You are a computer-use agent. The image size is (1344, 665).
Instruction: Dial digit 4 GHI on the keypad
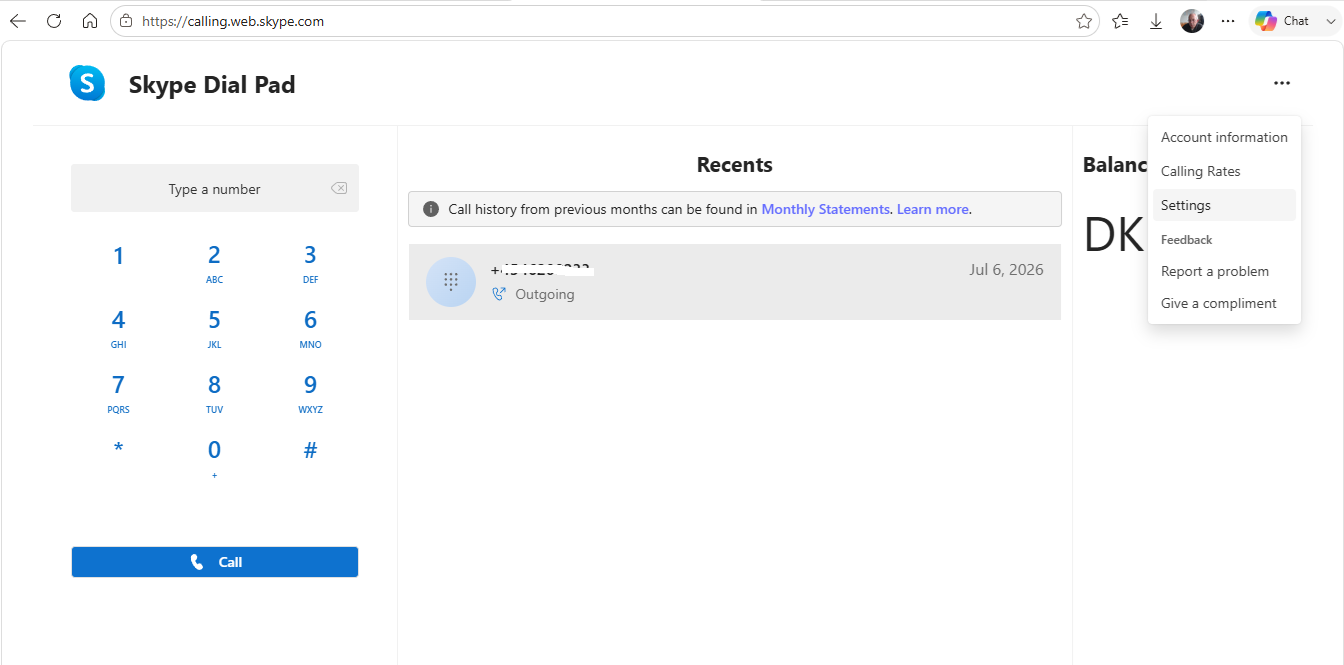(x=118, y=329)
